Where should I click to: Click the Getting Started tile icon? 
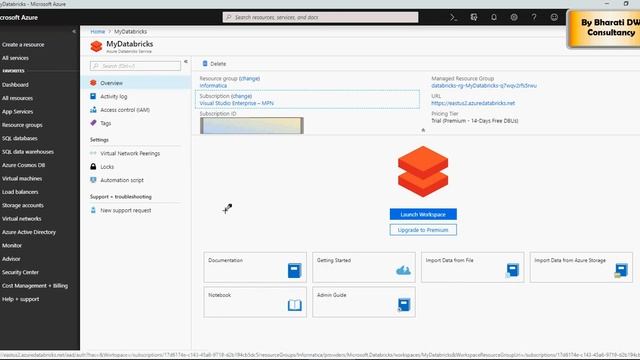(403, 270)
